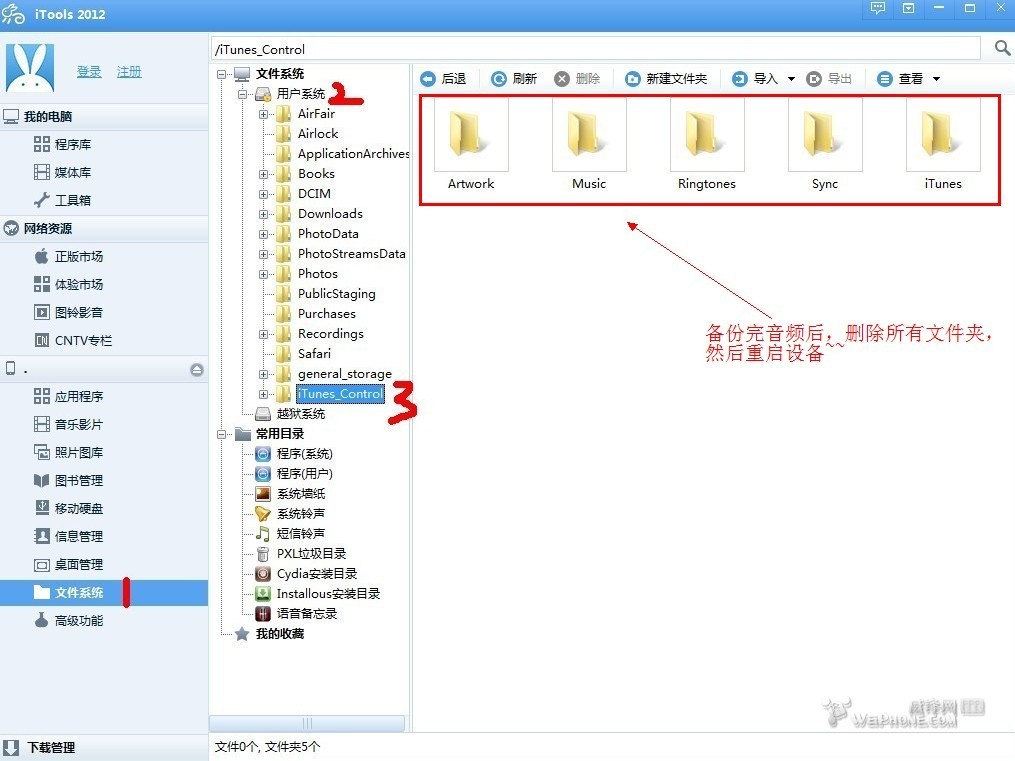
Task: Click the tree panel horizontal scrollbar
Action: 307,723
